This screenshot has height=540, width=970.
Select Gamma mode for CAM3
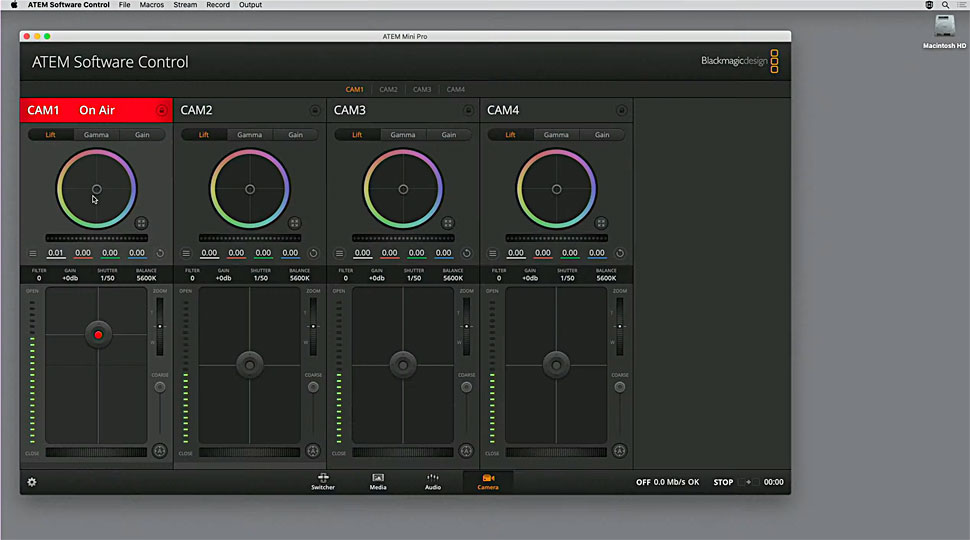click(403, 135)
